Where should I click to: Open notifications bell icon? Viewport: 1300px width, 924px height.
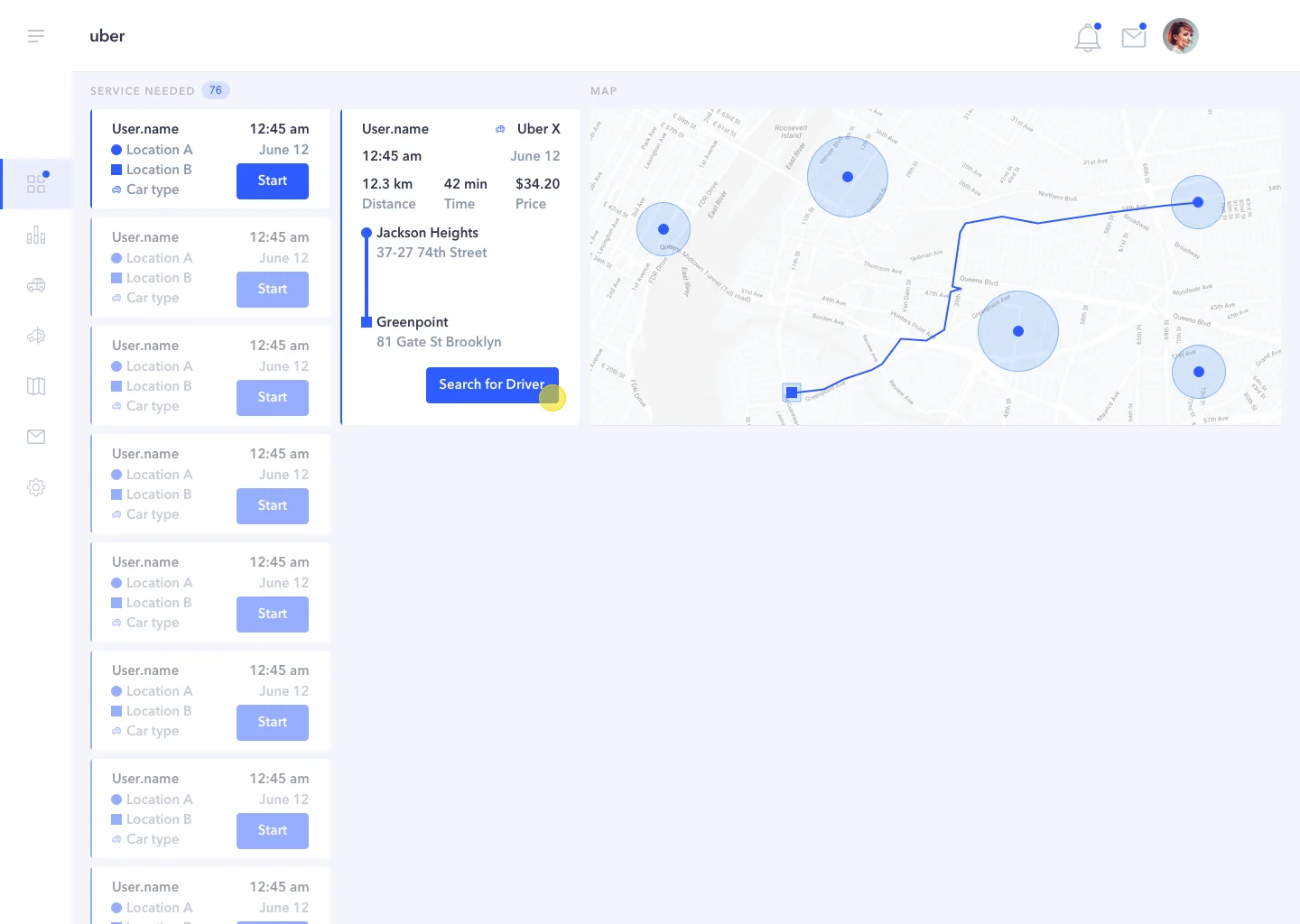(x=1088, y=37)
